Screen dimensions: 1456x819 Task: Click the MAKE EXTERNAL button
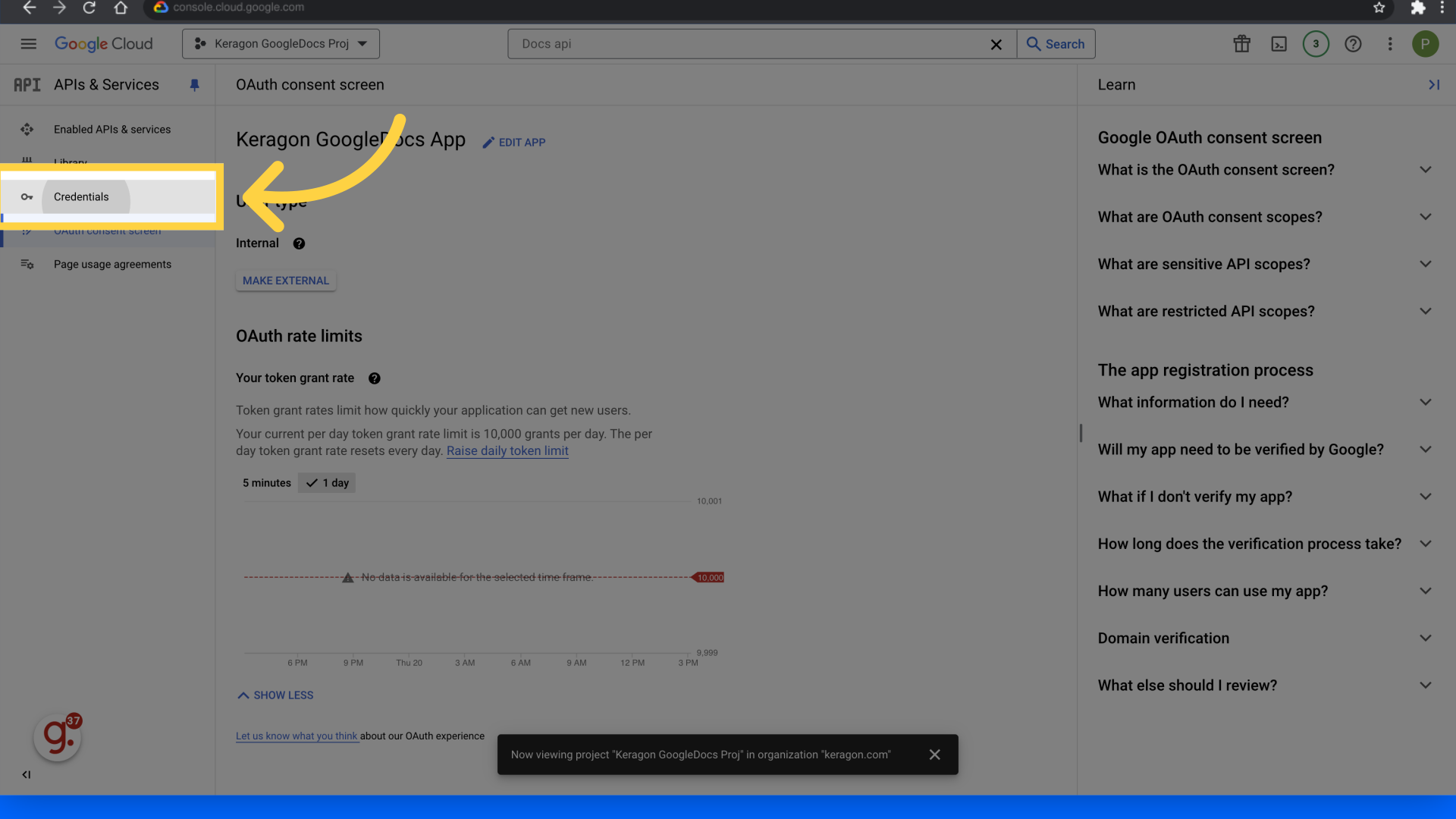(x=286, y=281)
